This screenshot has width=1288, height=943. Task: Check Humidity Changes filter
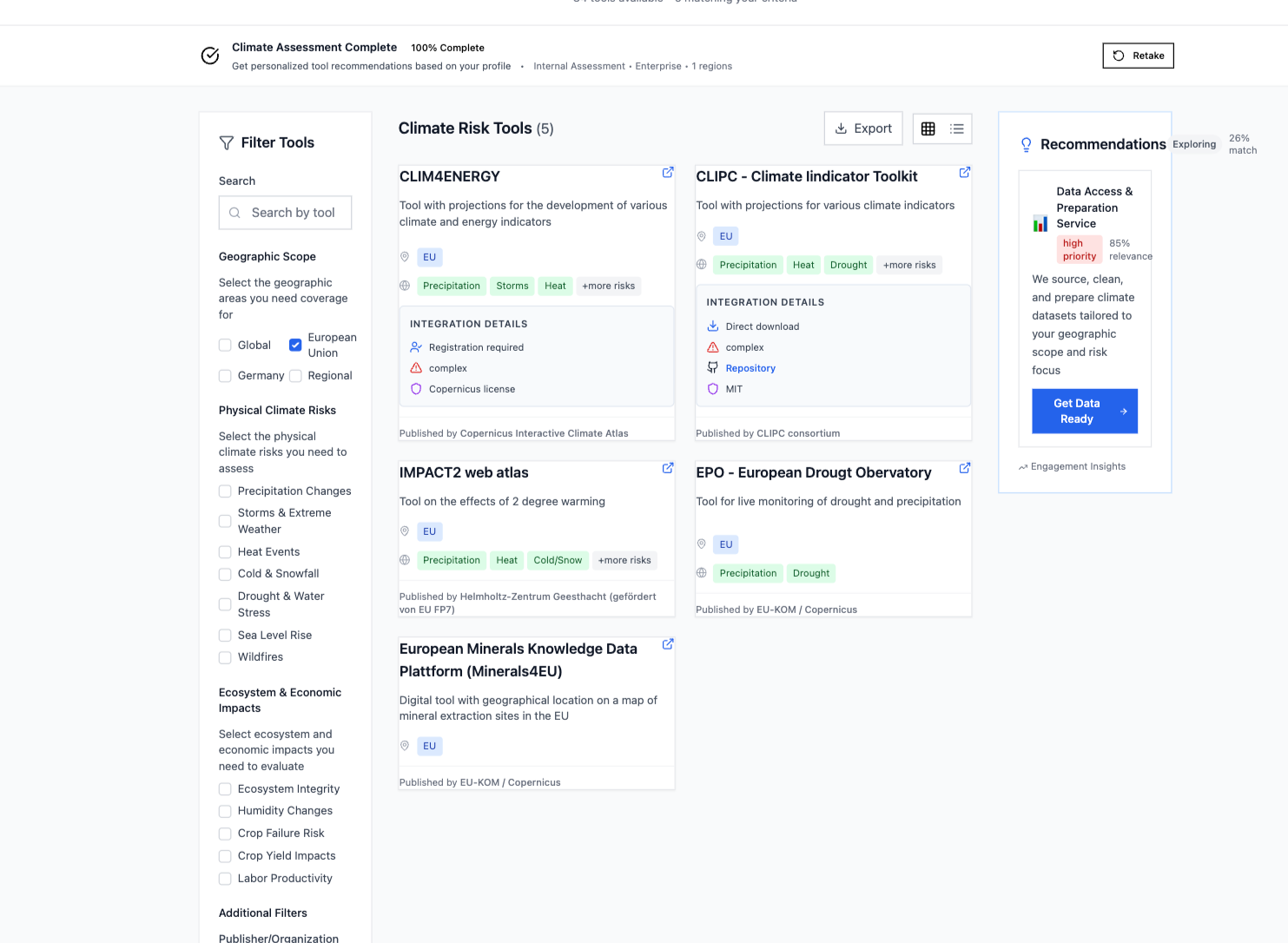point(225,811)
